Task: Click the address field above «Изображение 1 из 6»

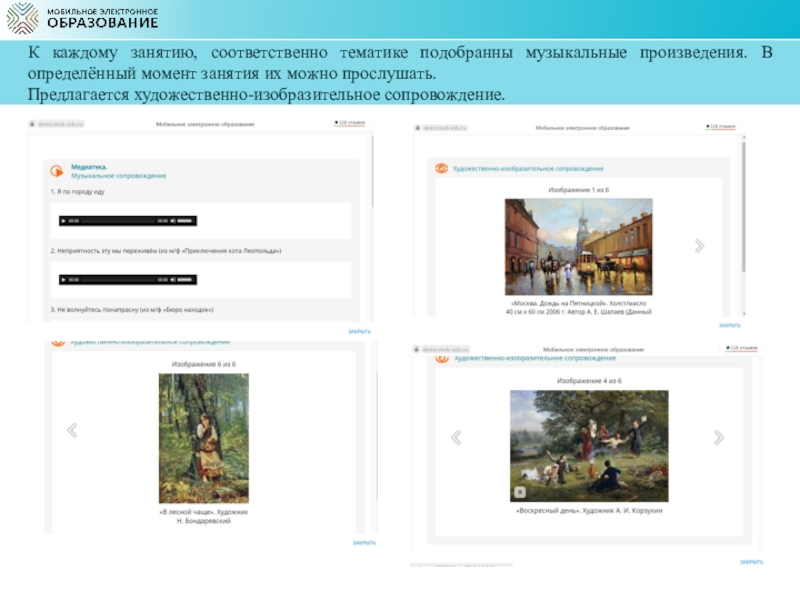Action: [440, 128]
